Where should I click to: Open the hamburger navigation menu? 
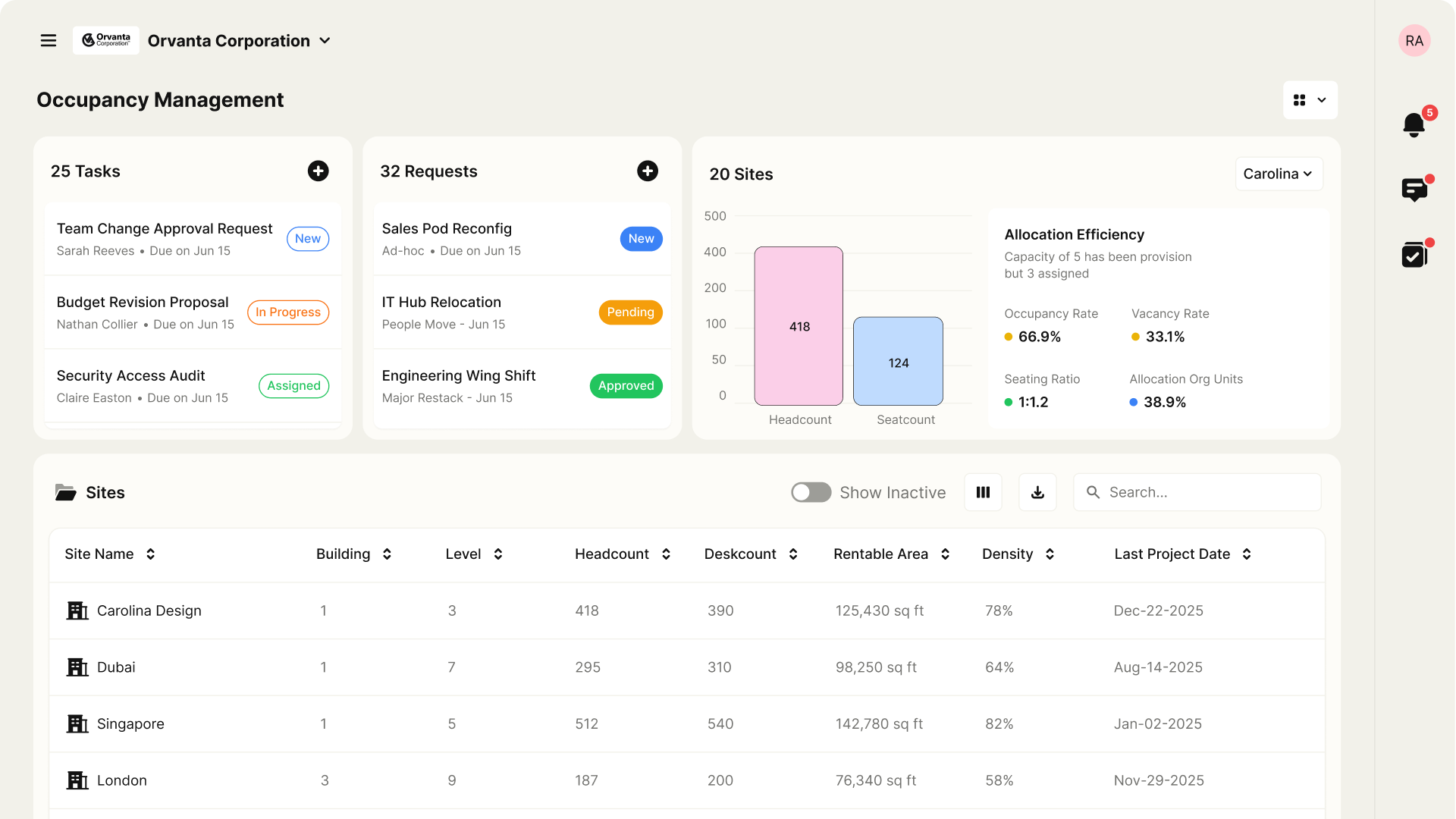(49, 41)
